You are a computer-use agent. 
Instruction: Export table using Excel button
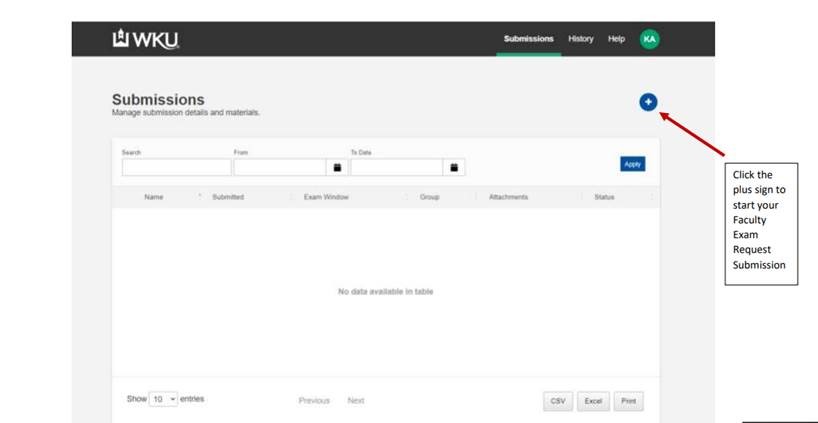pyautogui.click(x=593, y=401)
